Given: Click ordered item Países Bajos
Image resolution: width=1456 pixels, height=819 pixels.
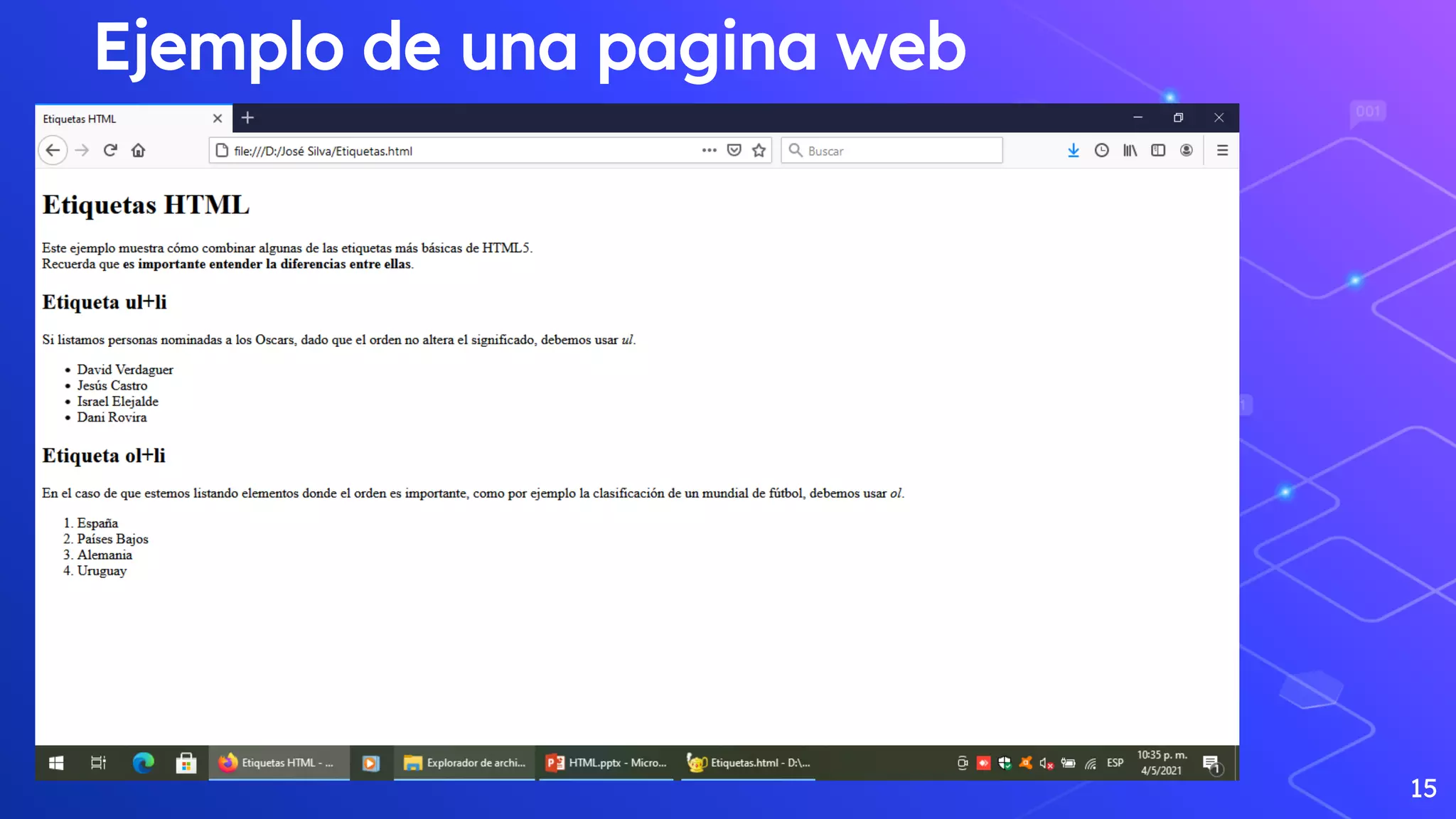Looking at the screenshot, I should coord(113,539).
